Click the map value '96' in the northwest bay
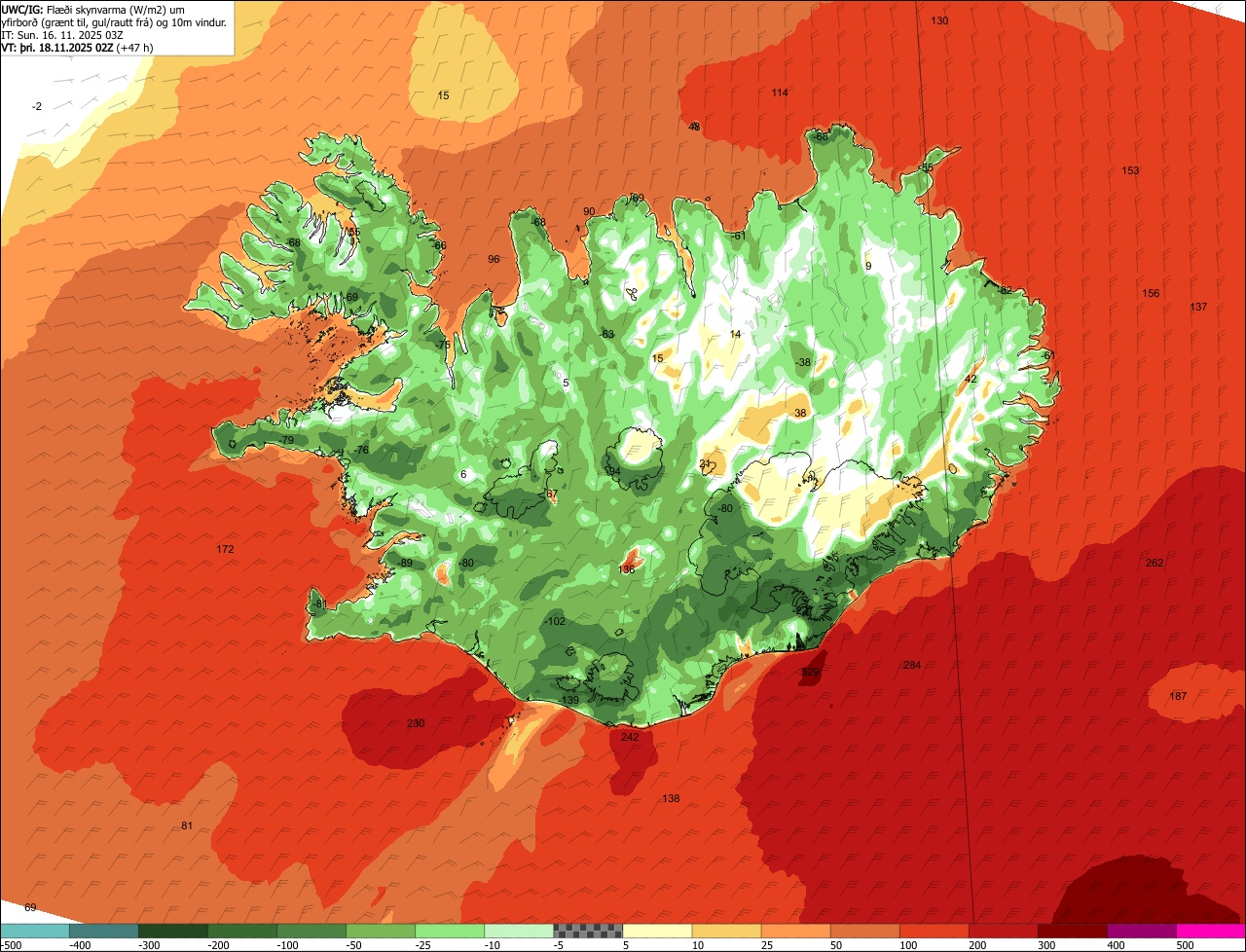The width and height of the screenshot is (1246, 952). point(494,259)
